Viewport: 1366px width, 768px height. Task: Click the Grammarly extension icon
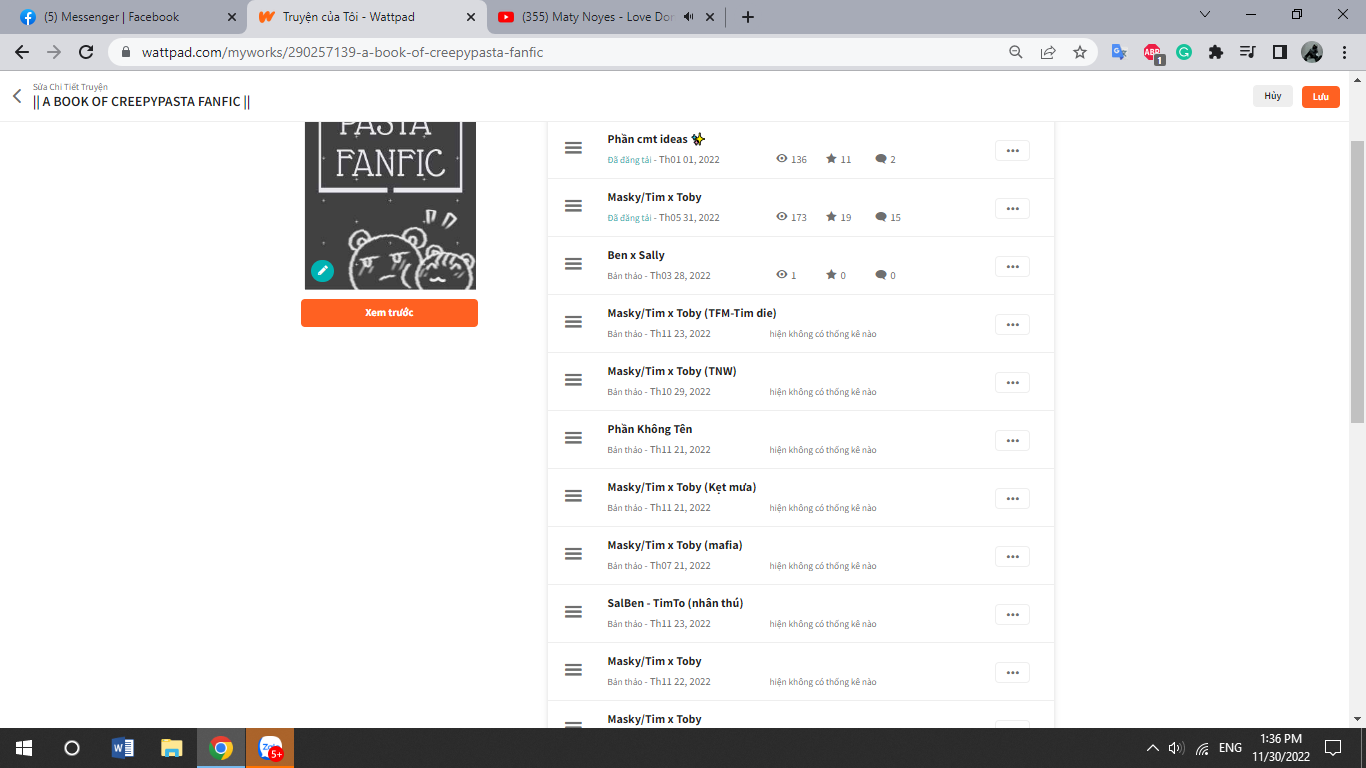coord(1184,52)
